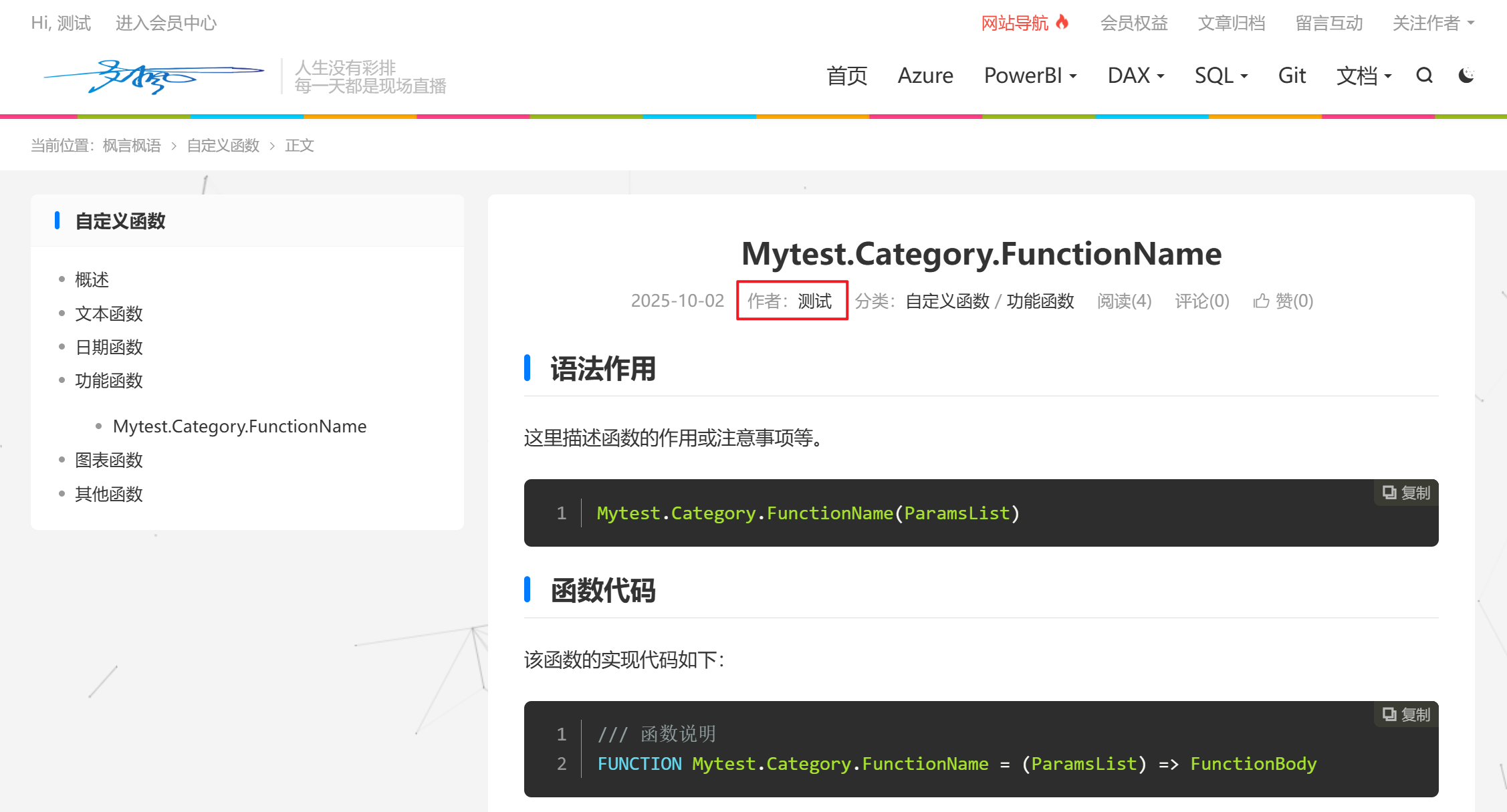1507x812 pixels.
Task: Click the thumbs-up like icon
Action: click(x=1261, y=301)
